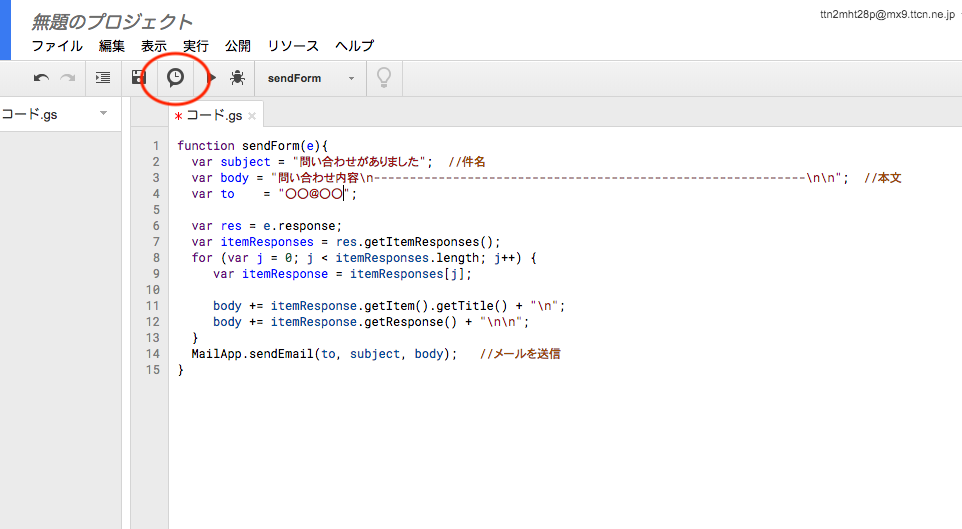Open the リソース menu
962x529 pixels.
point(293,46)
